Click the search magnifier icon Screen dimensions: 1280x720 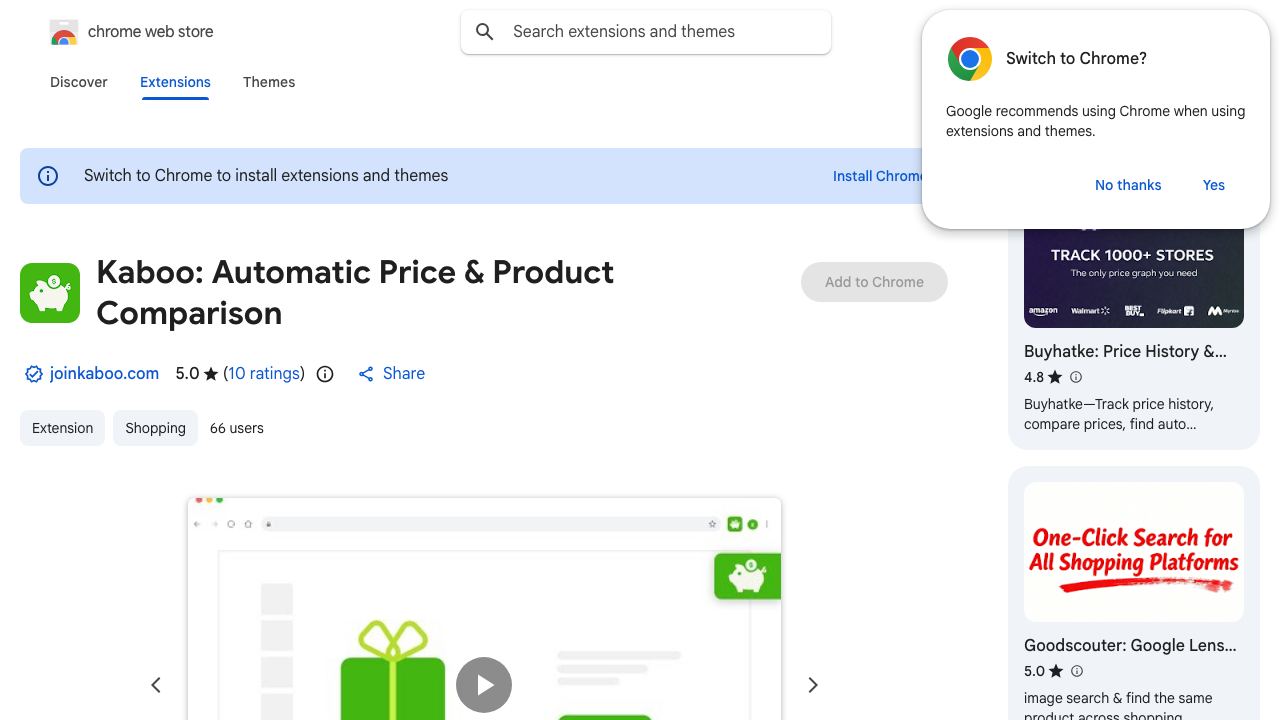click(485, 32)
